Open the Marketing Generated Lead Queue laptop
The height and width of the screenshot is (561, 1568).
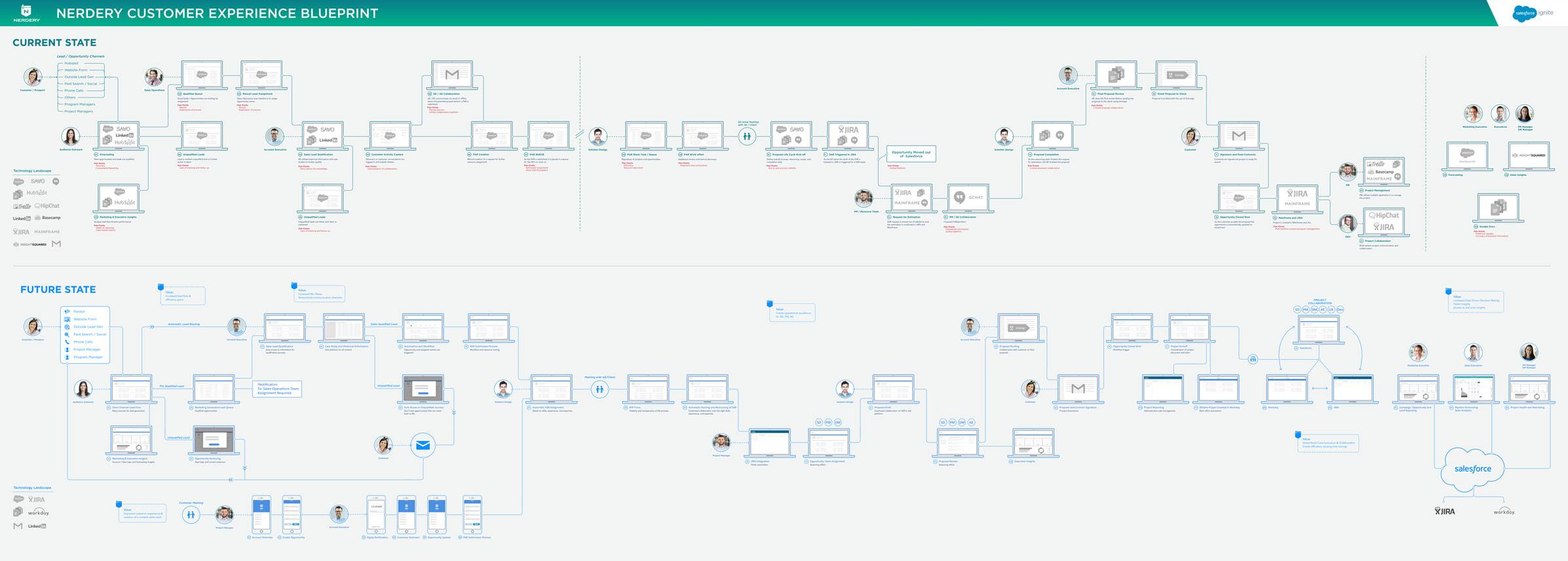tap(214, 389)
